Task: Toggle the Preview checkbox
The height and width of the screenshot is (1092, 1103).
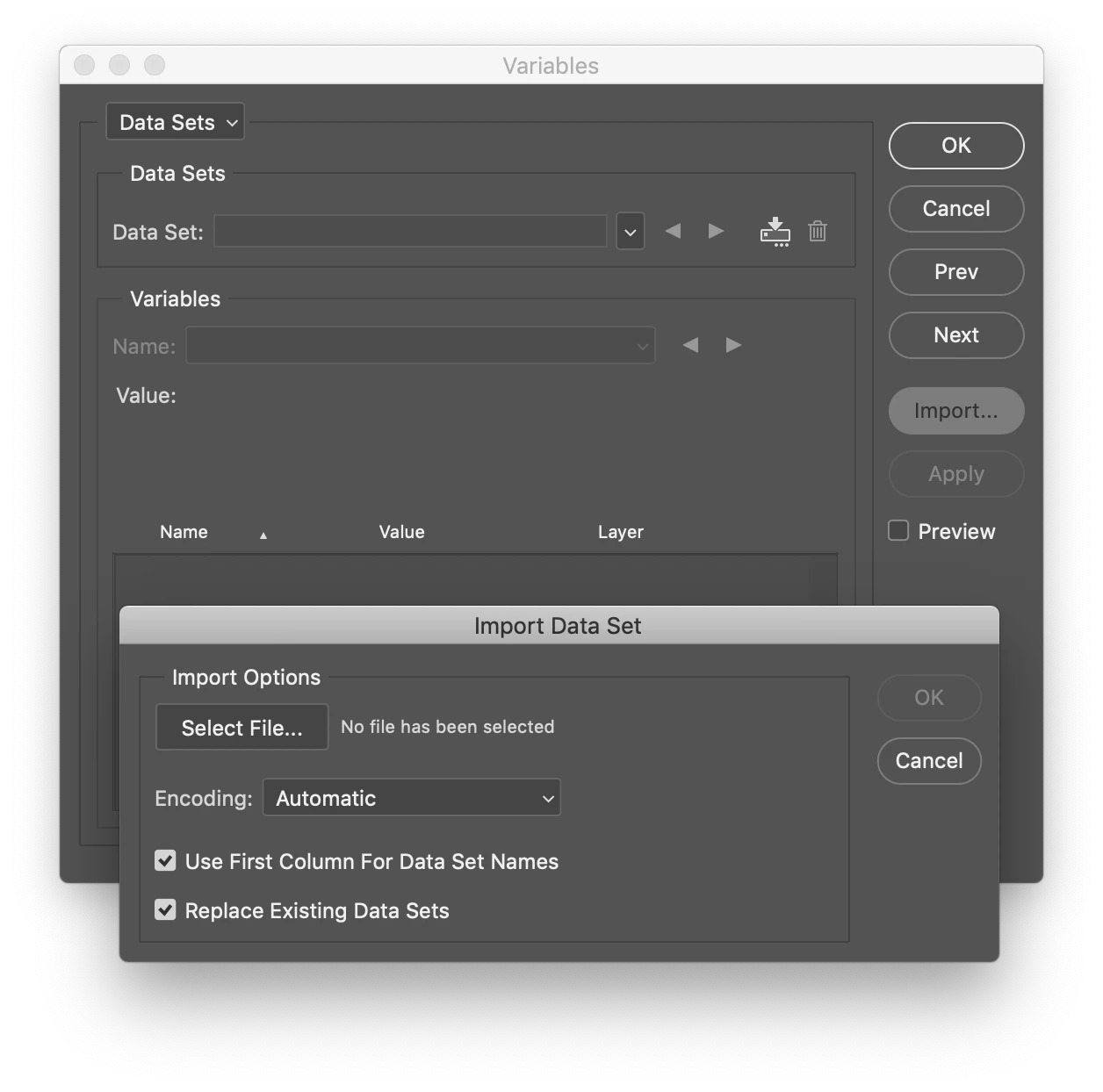Action: tap(898, 530)
